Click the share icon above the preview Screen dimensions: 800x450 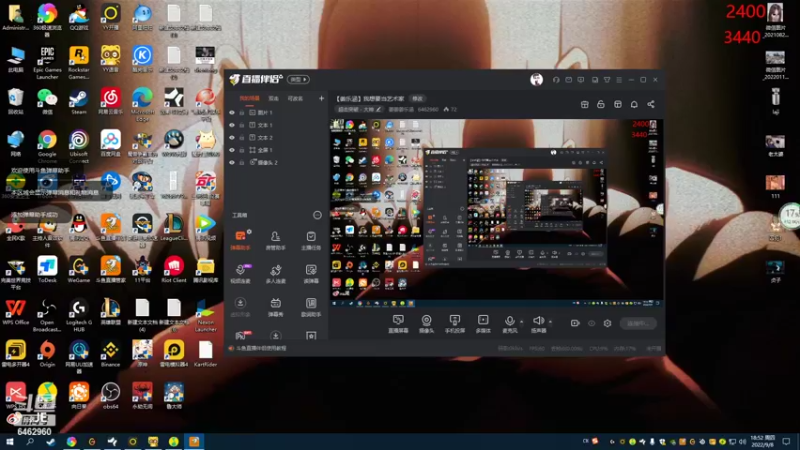(651, 104)
